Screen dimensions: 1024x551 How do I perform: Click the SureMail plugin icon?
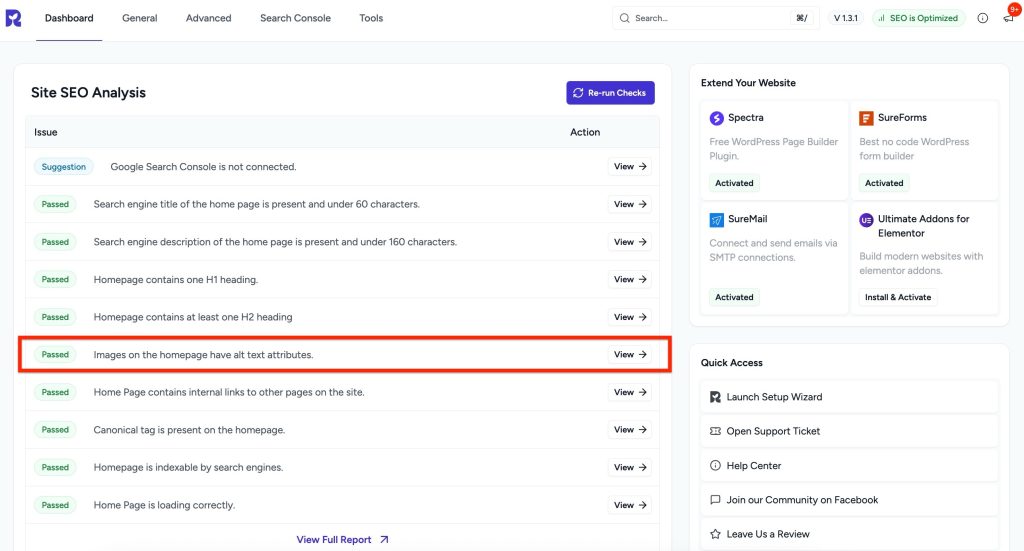coord(716,219)
